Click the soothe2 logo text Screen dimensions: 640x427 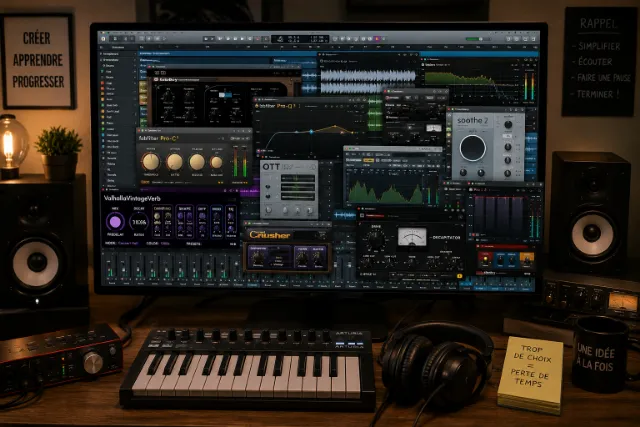(x=472, y=120)
